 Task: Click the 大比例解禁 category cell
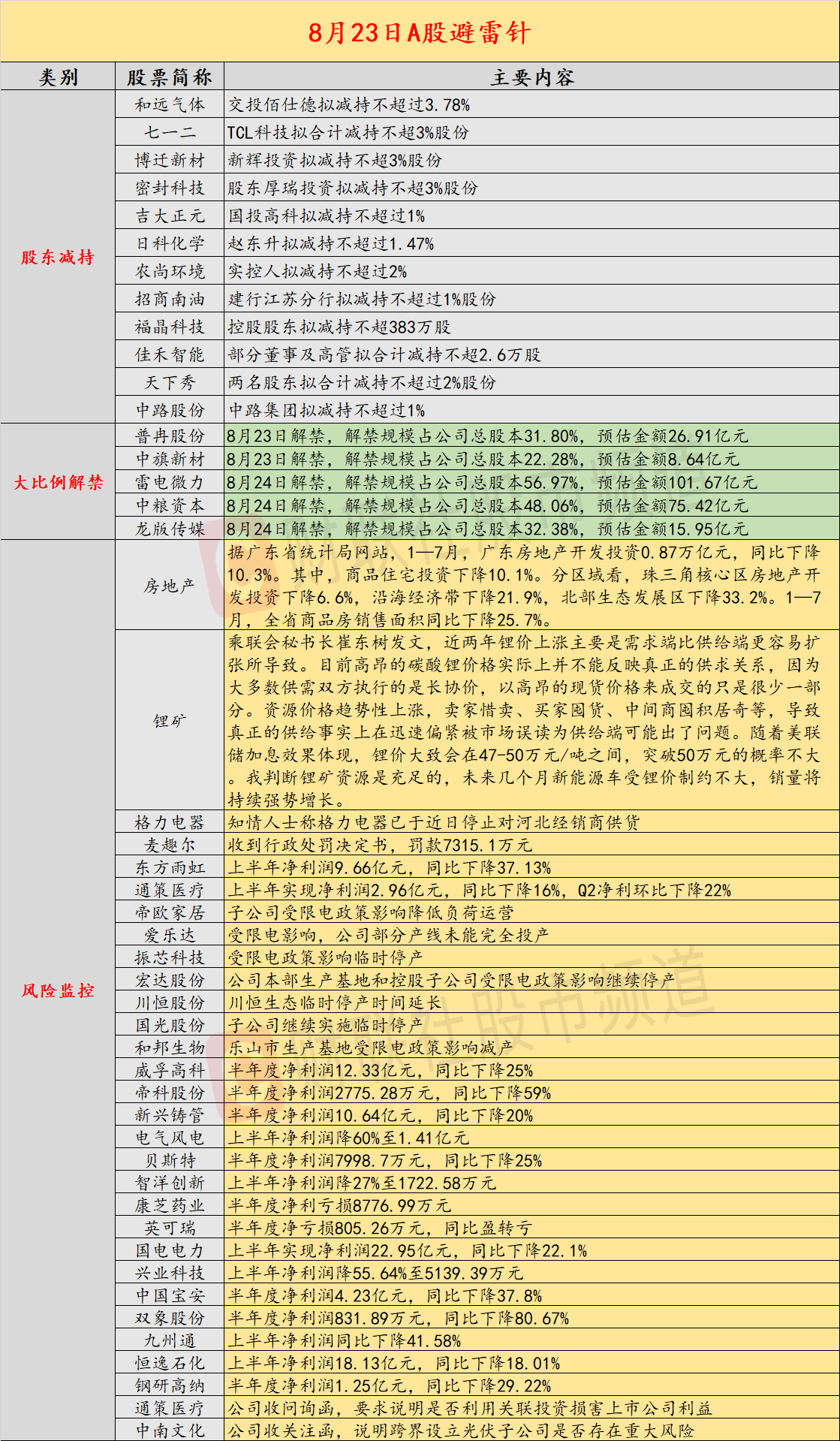click(x=59, y=482)
